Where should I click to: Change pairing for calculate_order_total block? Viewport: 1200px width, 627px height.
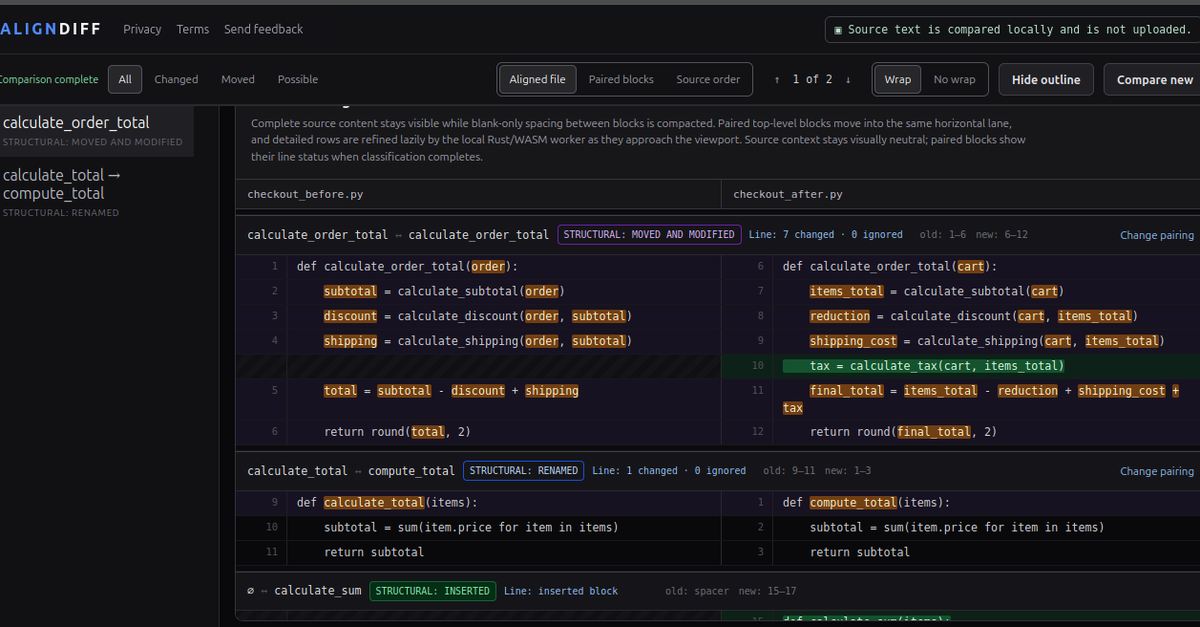[x=1157, y=235]
